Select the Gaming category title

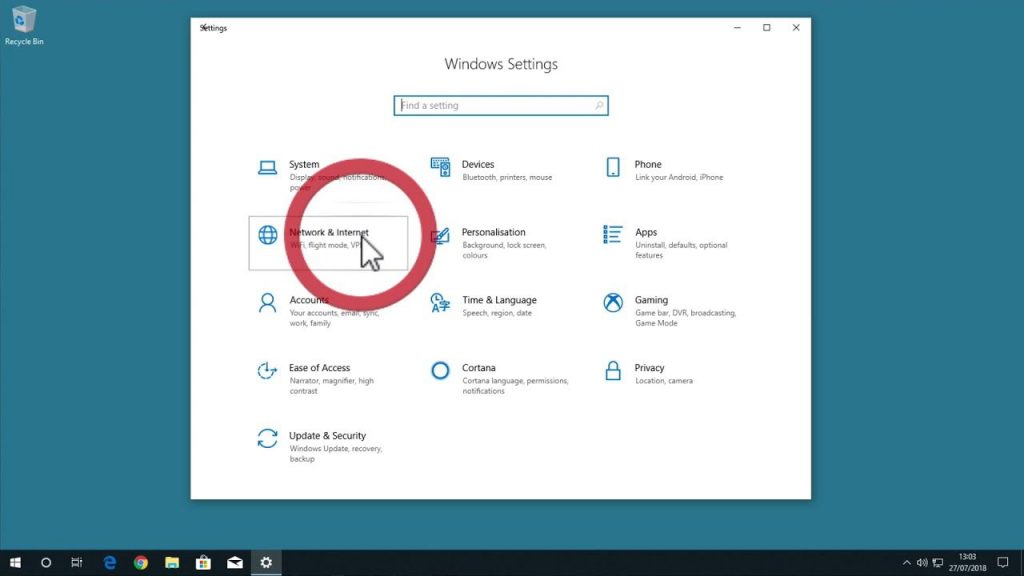[x=651, y=300]
